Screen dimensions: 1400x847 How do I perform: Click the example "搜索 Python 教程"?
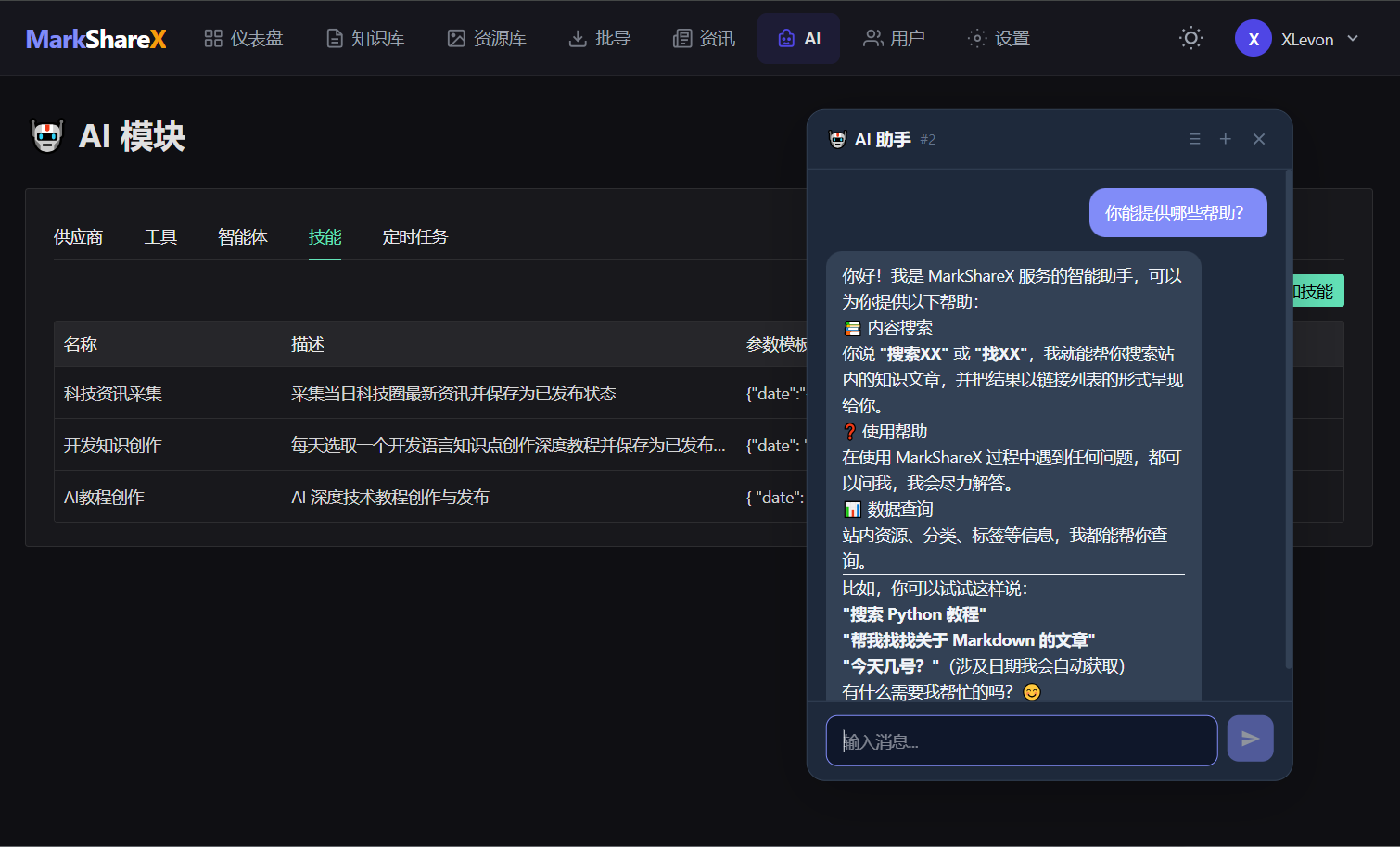914,614
